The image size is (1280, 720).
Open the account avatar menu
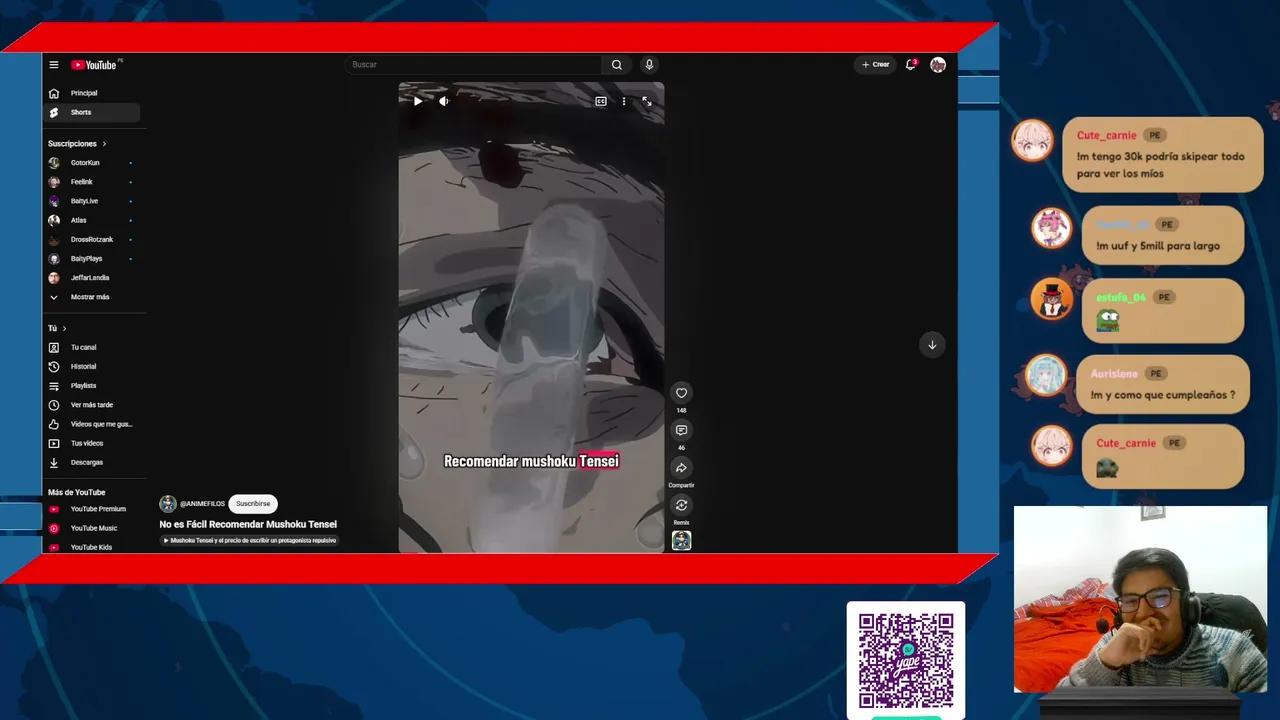(x=938, y=65)
